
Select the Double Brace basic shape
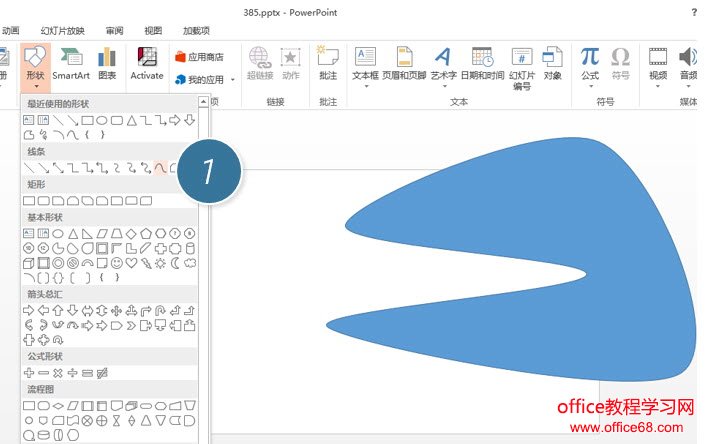58,278
